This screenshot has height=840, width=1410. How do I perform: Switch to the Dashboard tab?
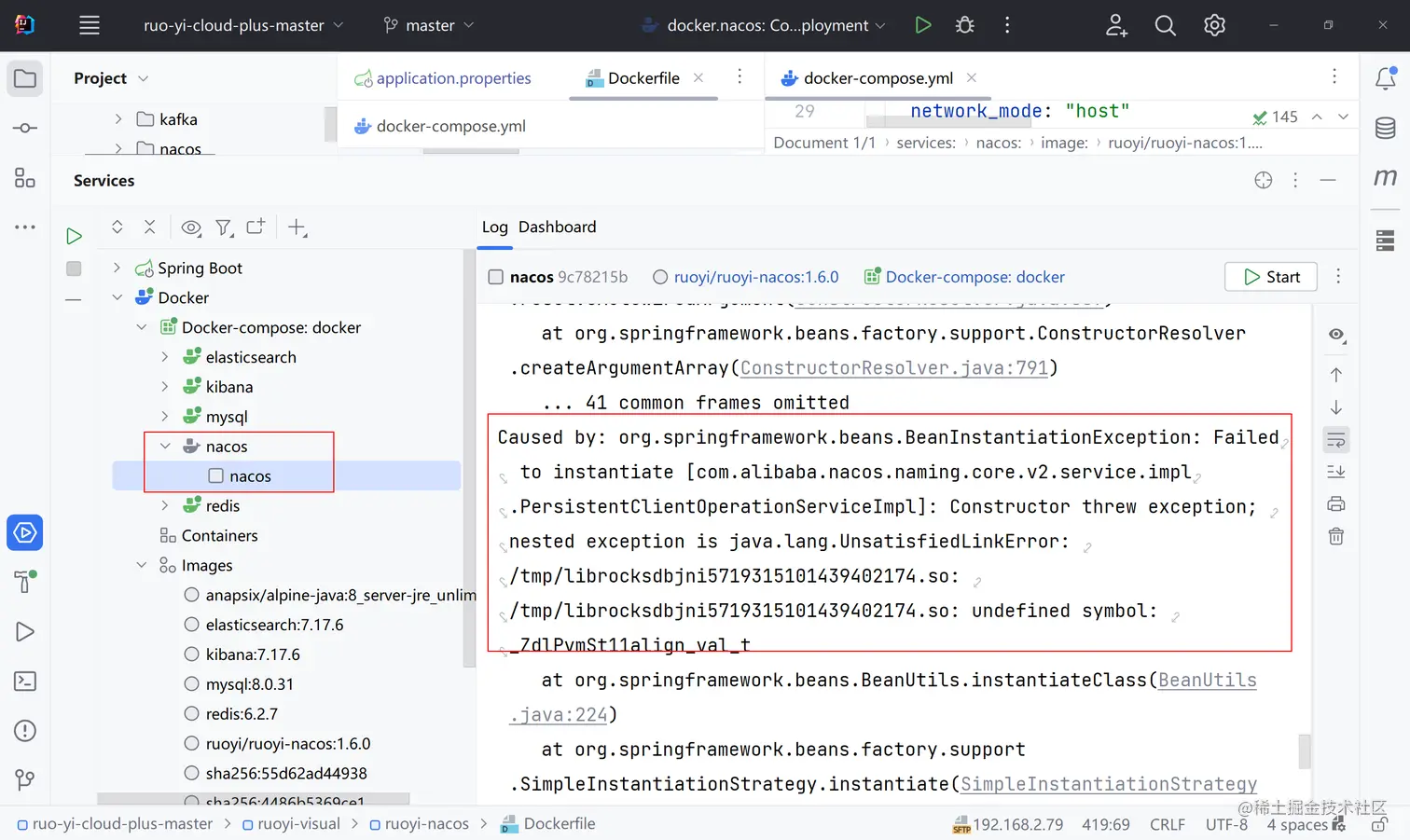tap(557, 227)
